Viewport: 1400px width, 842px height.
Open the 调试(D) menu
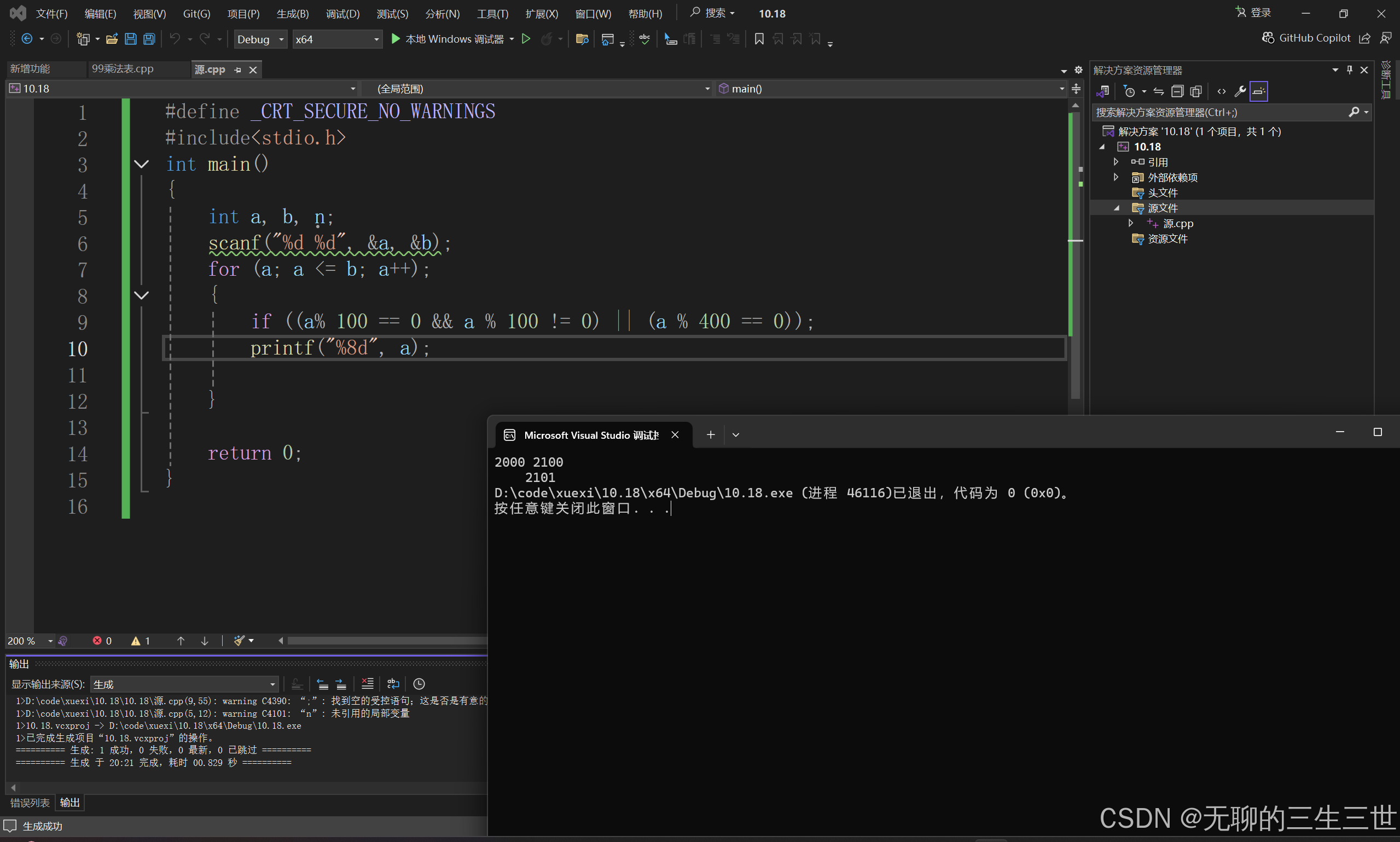pyautogui.click(x=342, y=14)
